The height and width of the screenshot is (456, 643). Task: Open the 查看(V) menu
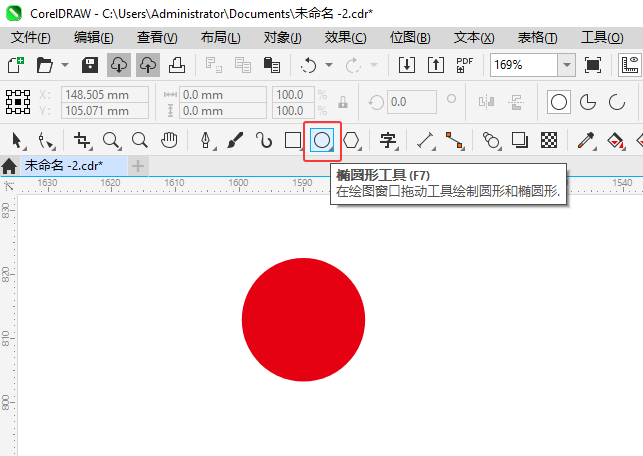157,38
